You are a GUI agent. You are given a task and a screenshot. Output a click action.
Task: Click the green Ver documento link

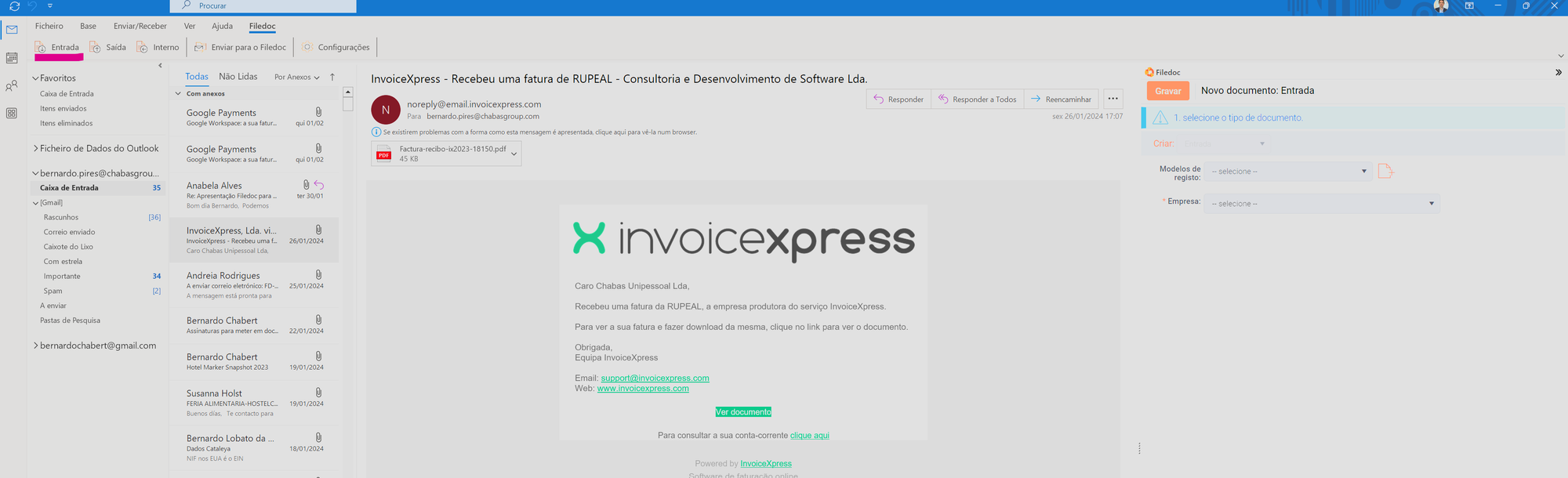click(743, 412)
